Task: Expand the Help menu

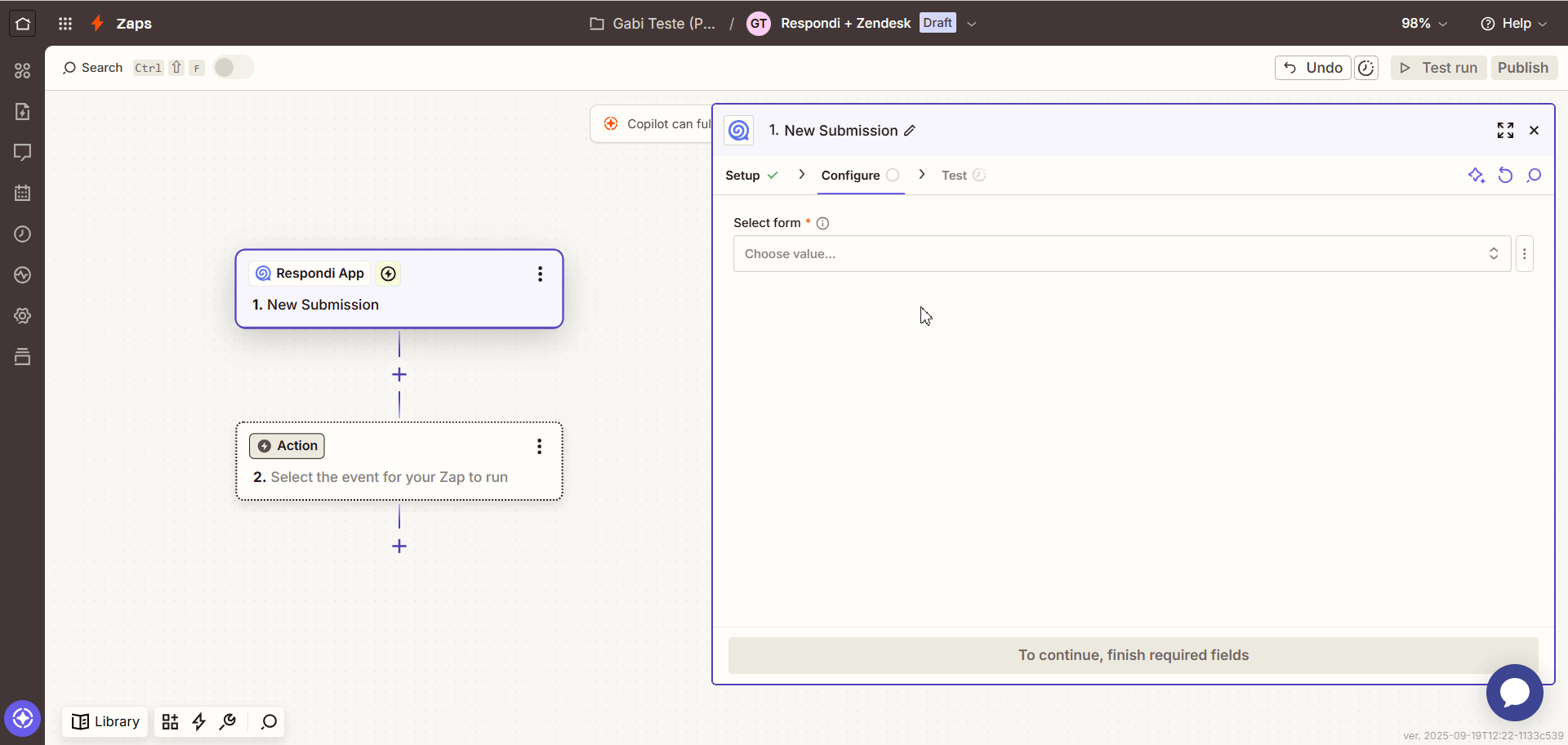Action: coord(1514,24)
